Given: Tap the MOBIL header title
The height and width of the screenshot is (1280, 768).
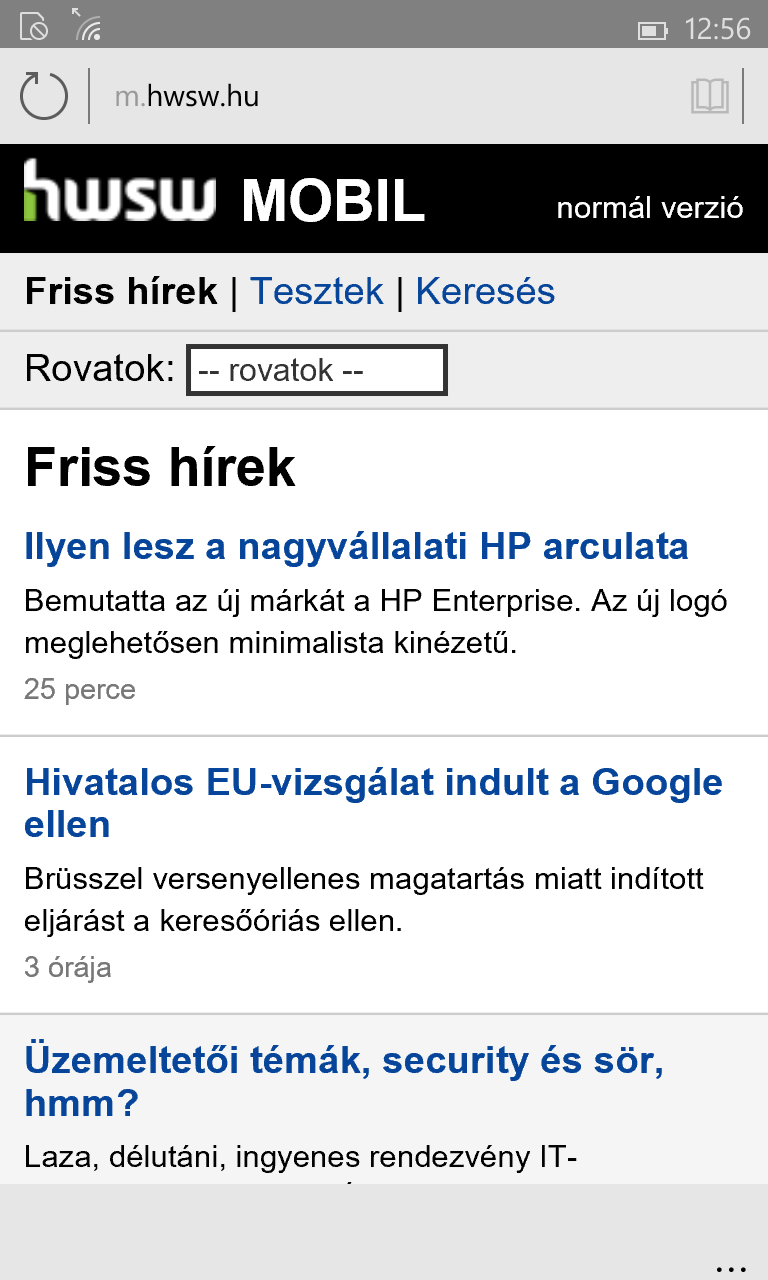Looking at the screenshot, I should pyautogui.click(x=333, y=201).
